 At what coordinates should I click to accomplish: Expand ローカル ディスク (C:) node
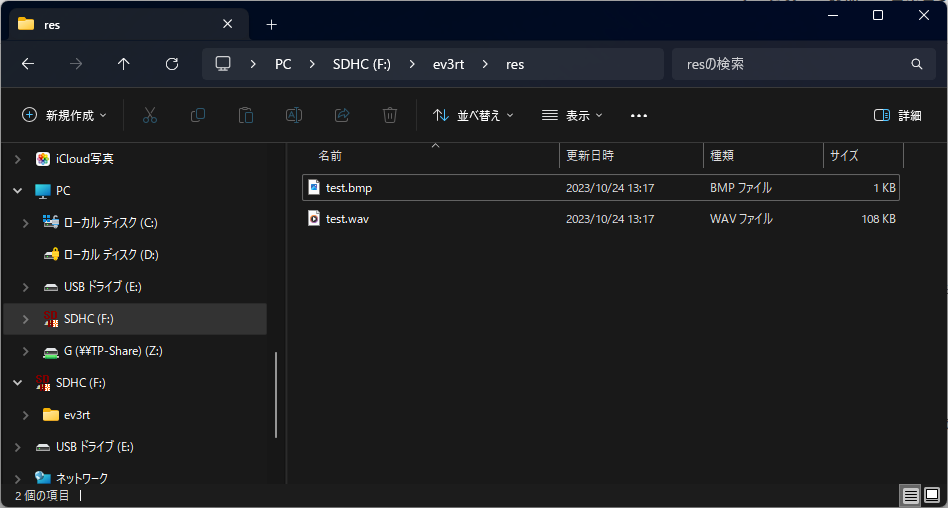point(25,223)
